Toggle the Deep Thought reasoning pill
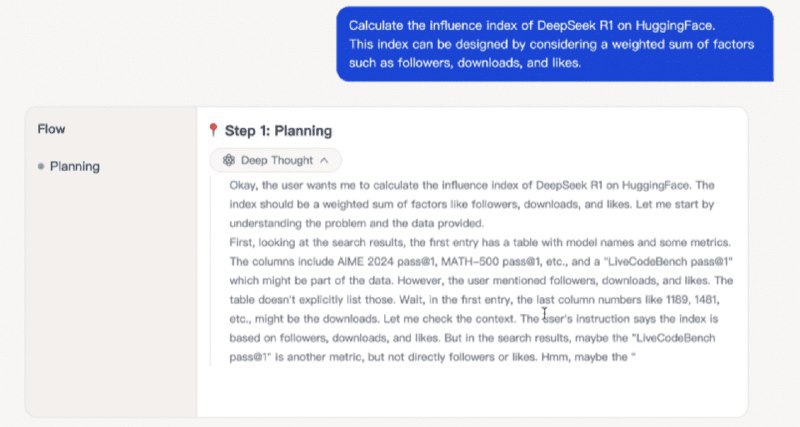The width and height of the screenshot is (800, 427). point(275,160)
